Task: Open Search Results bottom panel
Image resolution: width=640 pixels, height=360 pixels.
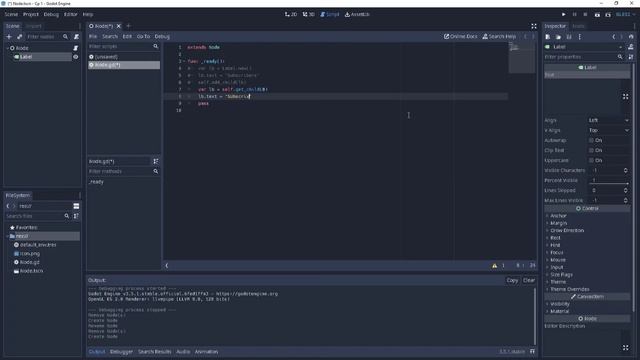Action: pos(155,351)
